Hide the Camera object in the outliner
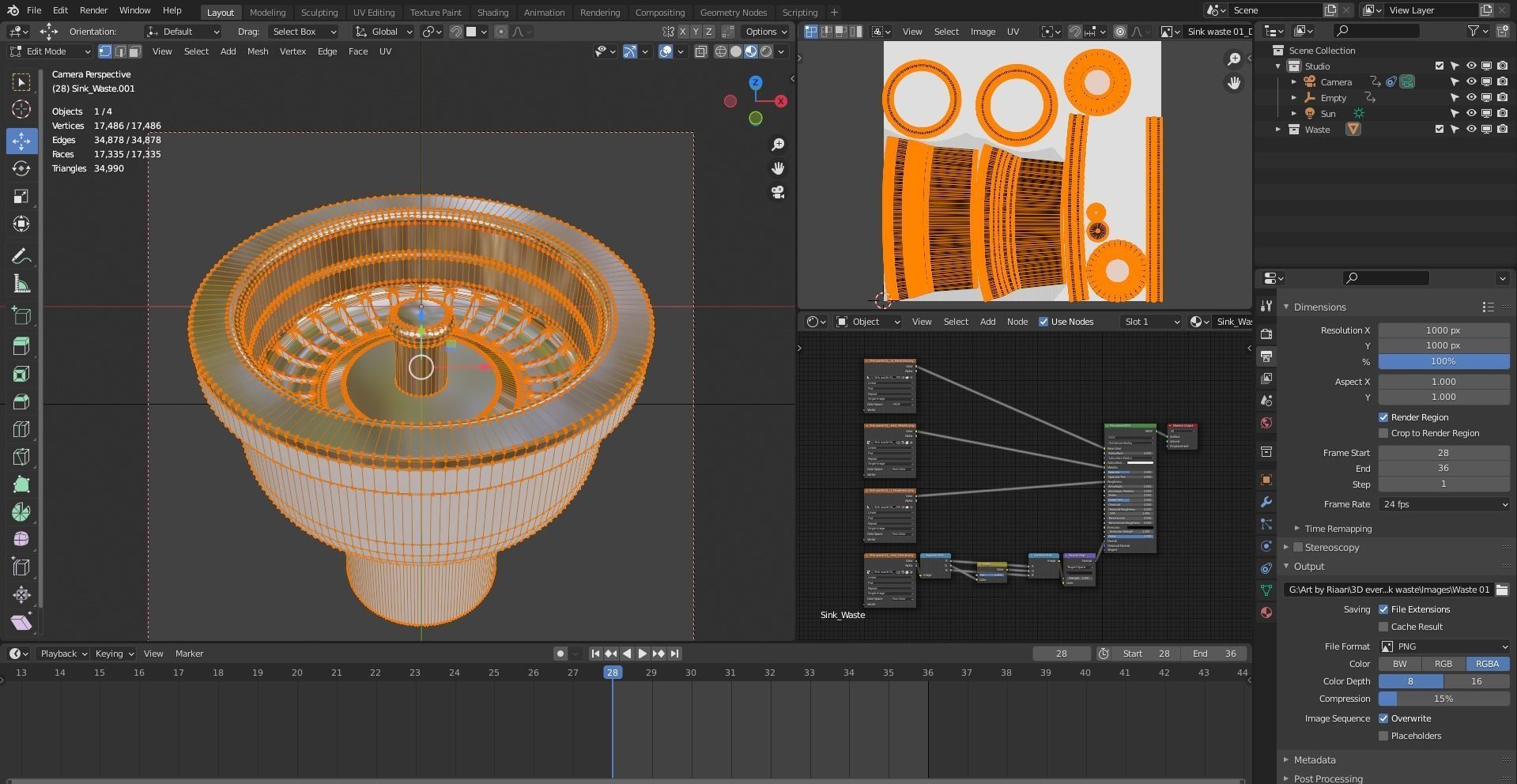Image resolution: width=1517 pixels, height=784 pixels. coord(1471,82)
